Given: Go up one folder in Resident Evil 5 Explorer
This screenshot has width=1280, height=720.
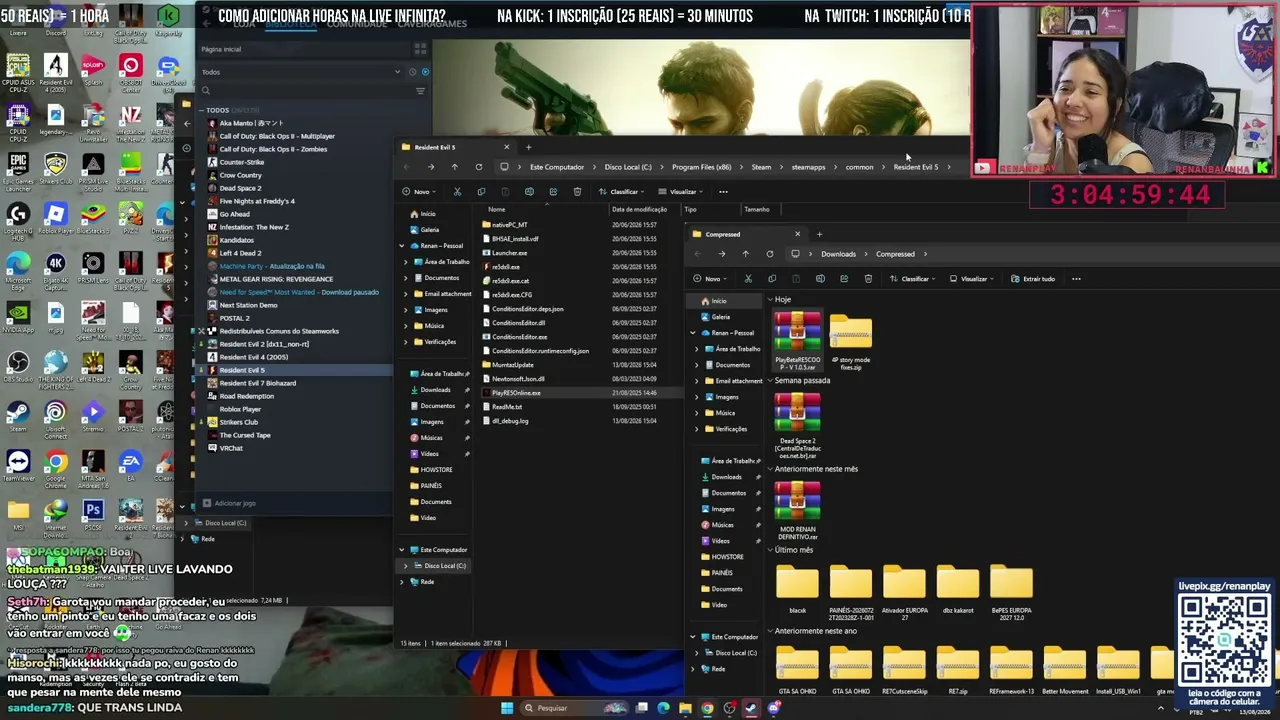Looking at the screenshot, I should (x=454, y=167).
